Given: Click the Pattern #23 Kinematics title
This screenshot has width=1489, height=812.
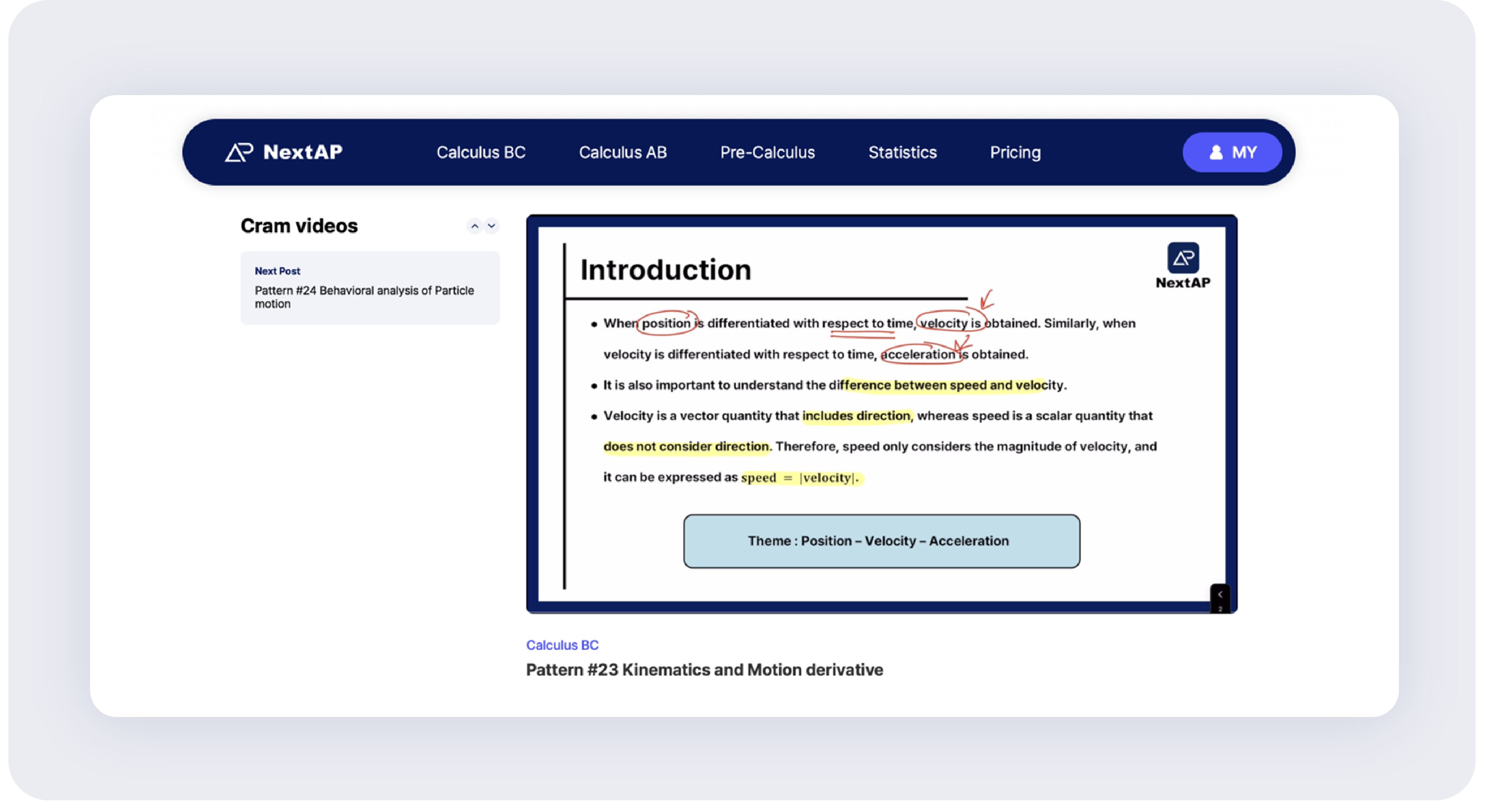Looking at the screenshot, I should click(704, 670).
